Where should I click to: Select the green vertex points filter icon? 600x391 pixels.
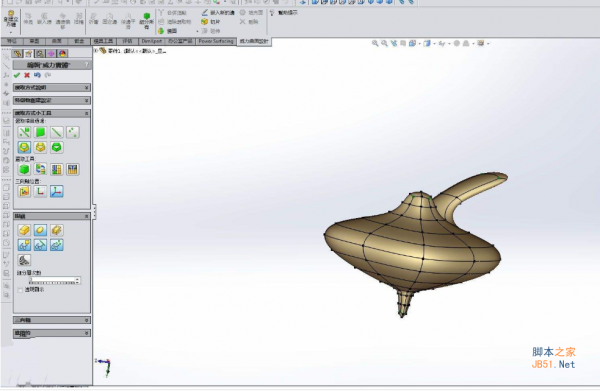73,132
